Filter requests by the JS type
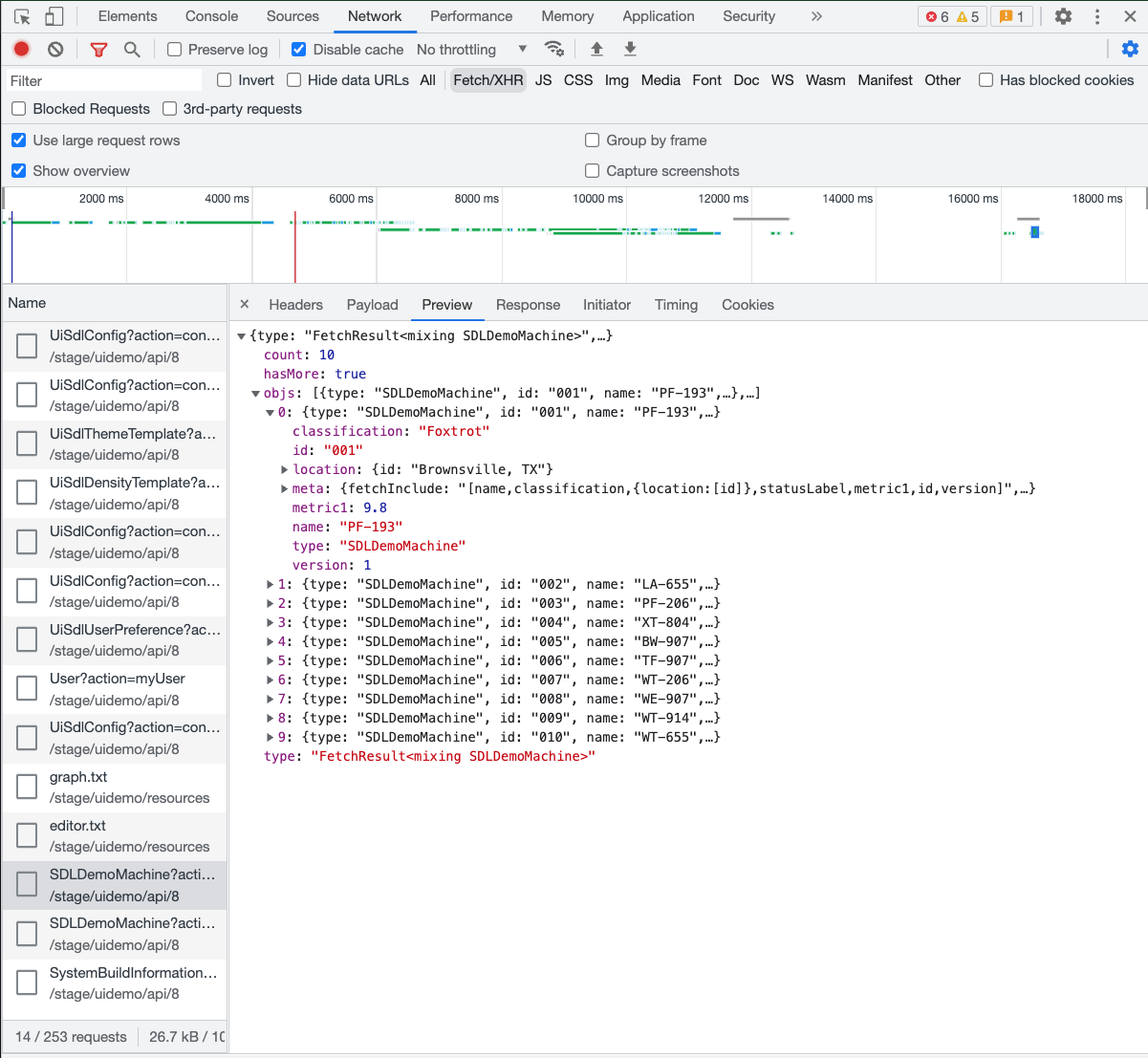This screenshot has height=1058, width=1148. (543, 80)
